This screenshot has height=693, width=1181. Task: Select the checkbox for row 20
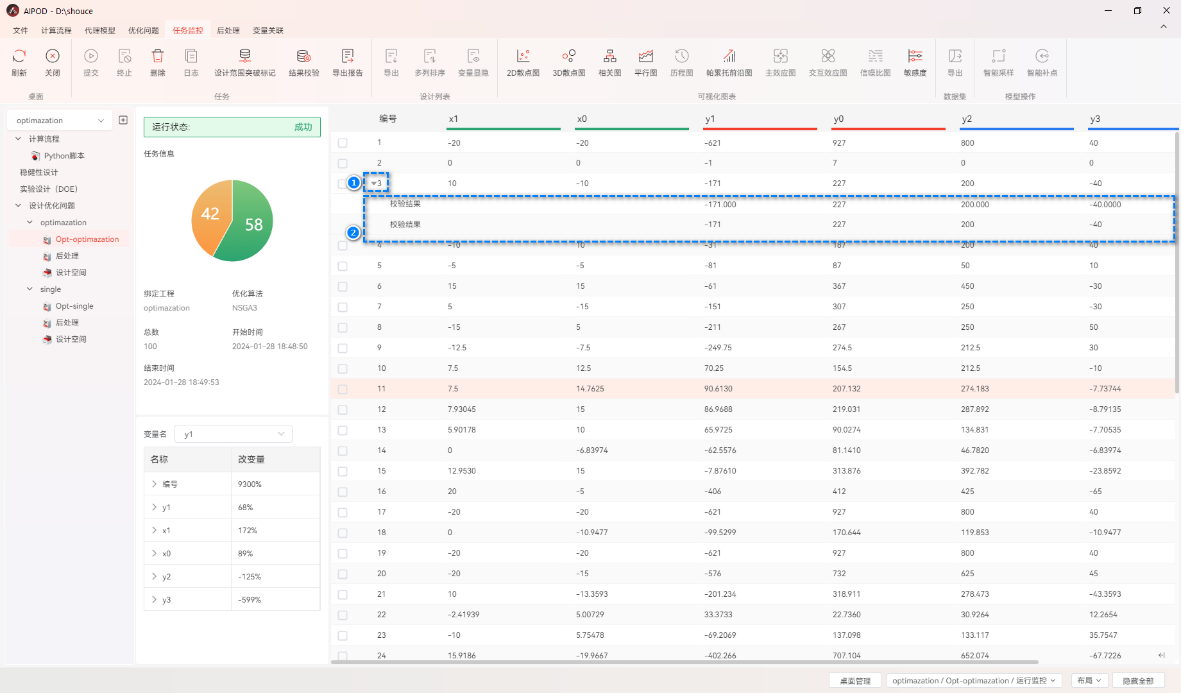(x=343, y=574)
